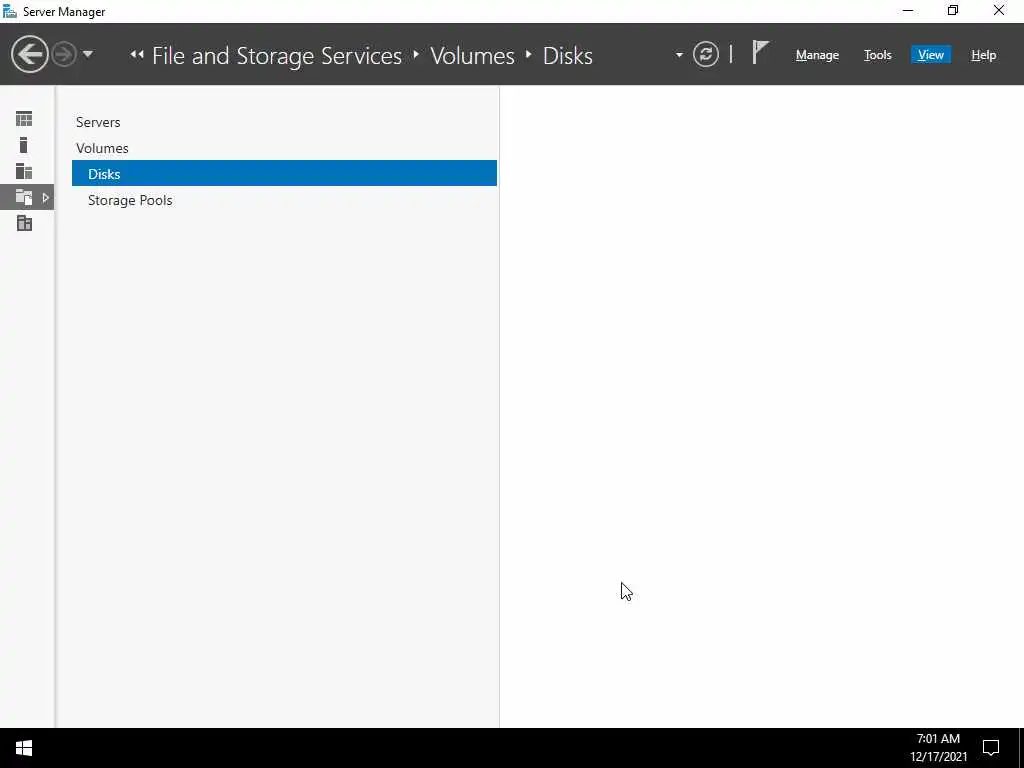Open the dropdown arrow left of Refresh
This screenshot has width=1024, height=768.
click(x=679, y=55)
